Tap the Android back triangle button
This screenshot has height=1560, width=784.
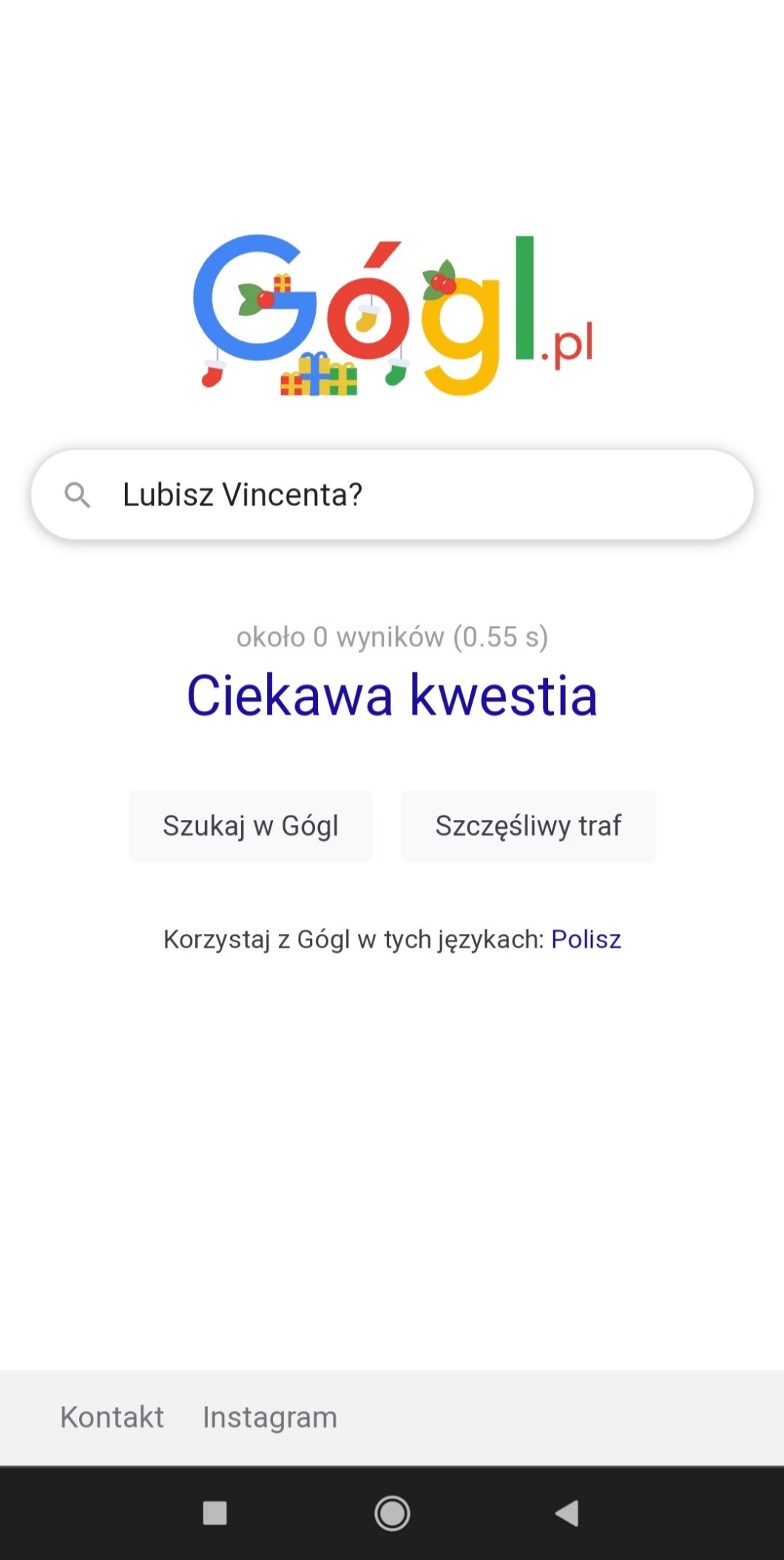tap(567, 1513)
